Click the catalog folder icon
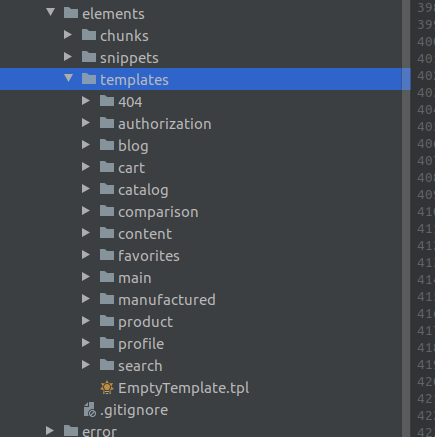435x437 pixels. coord(107,189)
